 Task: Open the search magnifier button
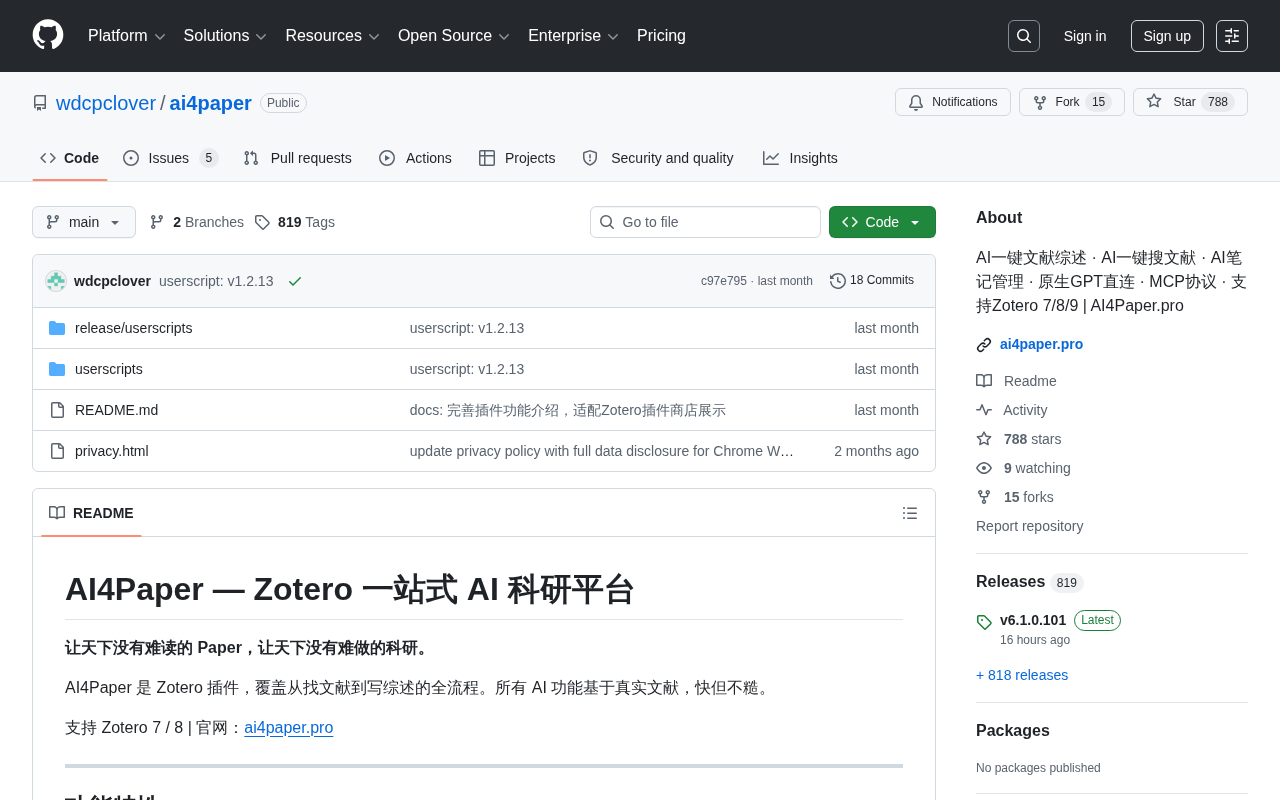(1024, 36)
